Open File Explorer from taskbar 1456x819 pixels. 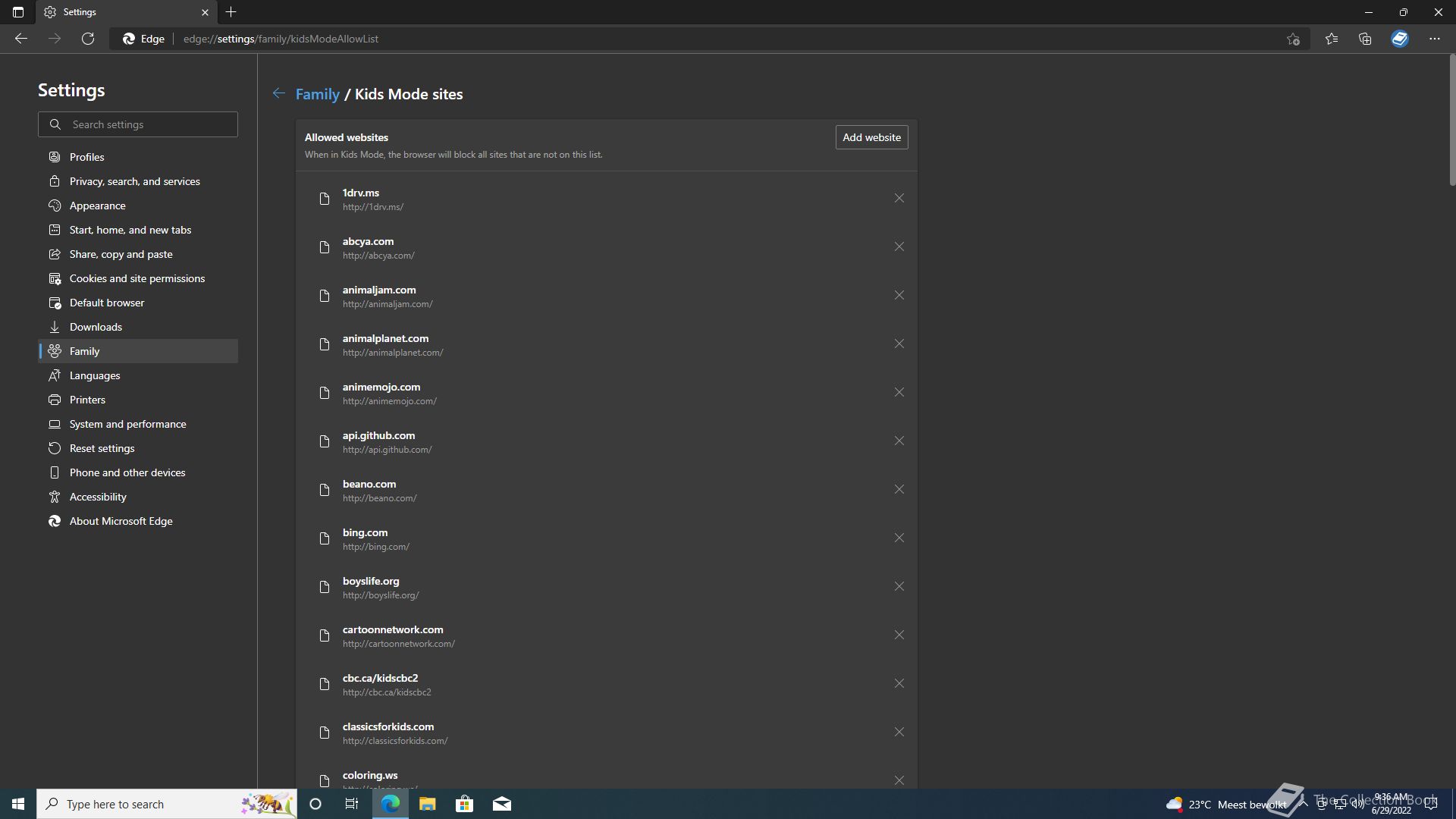pyautogui.click(x=427, y=804)
